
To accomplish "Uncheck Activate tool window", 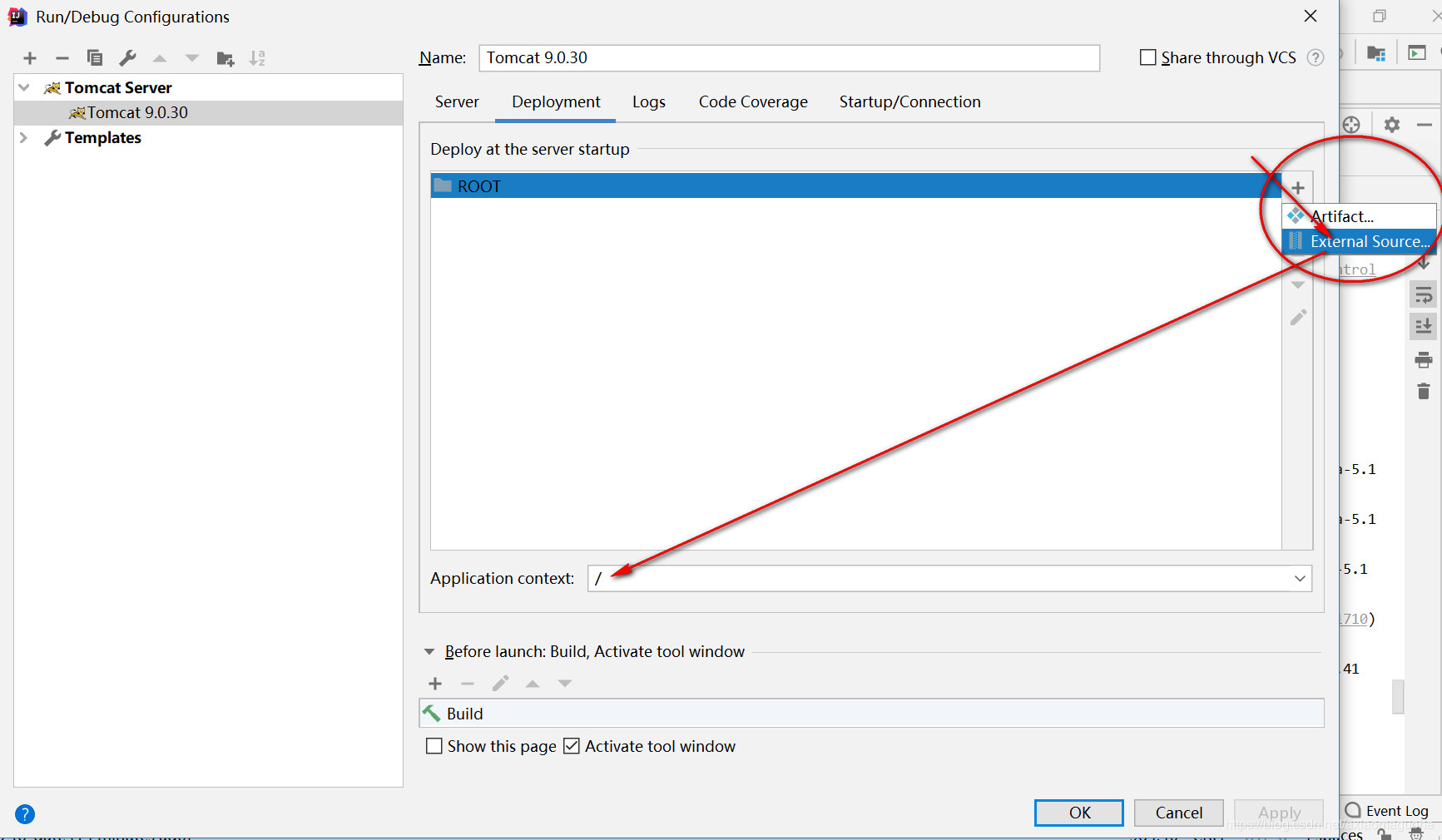I will click(572, 746).
